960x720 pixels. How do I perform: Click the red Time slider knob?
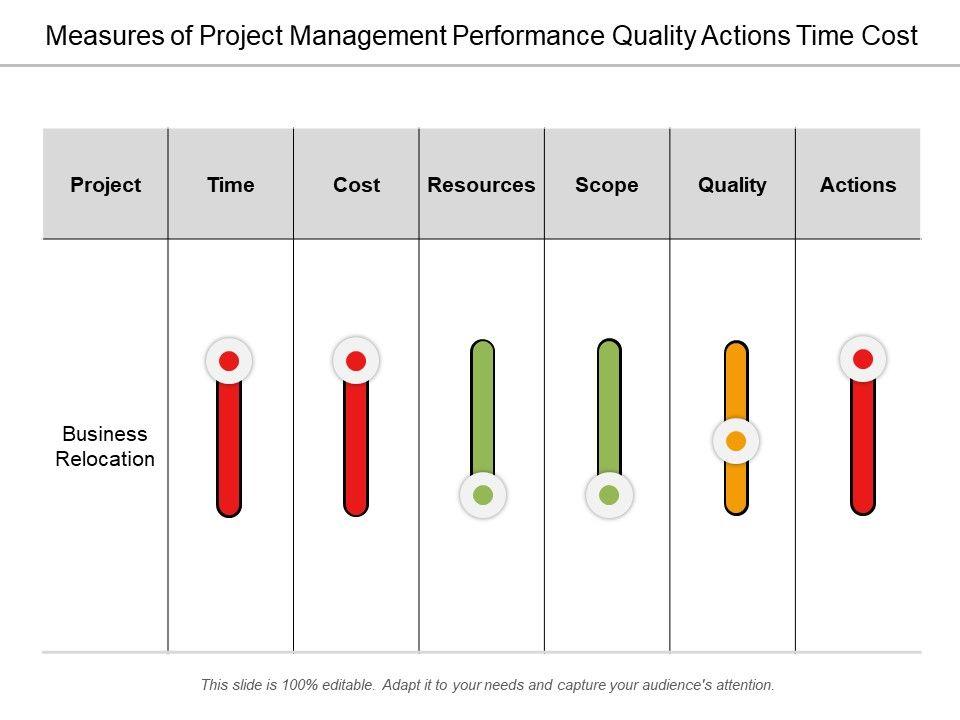point(229,361)
